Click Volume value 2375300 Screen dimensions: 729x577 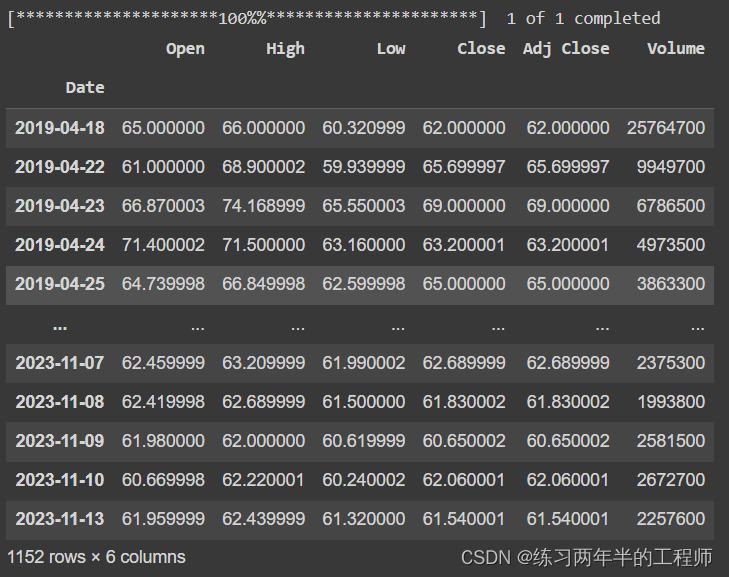[x=671, y=363]
